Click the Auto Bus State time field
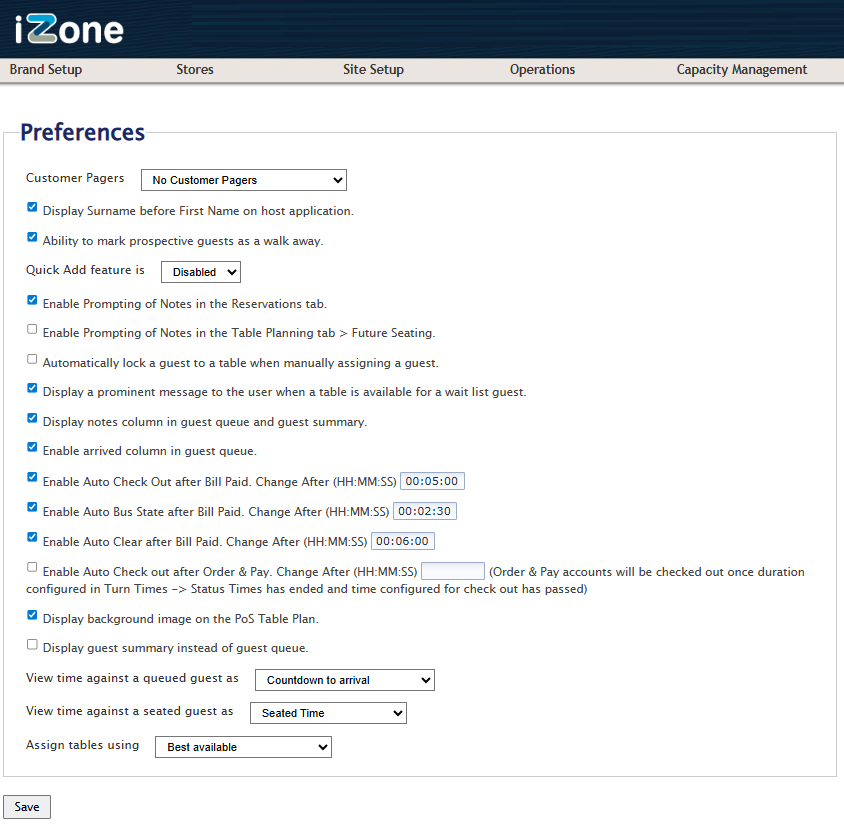 (425, 511)
